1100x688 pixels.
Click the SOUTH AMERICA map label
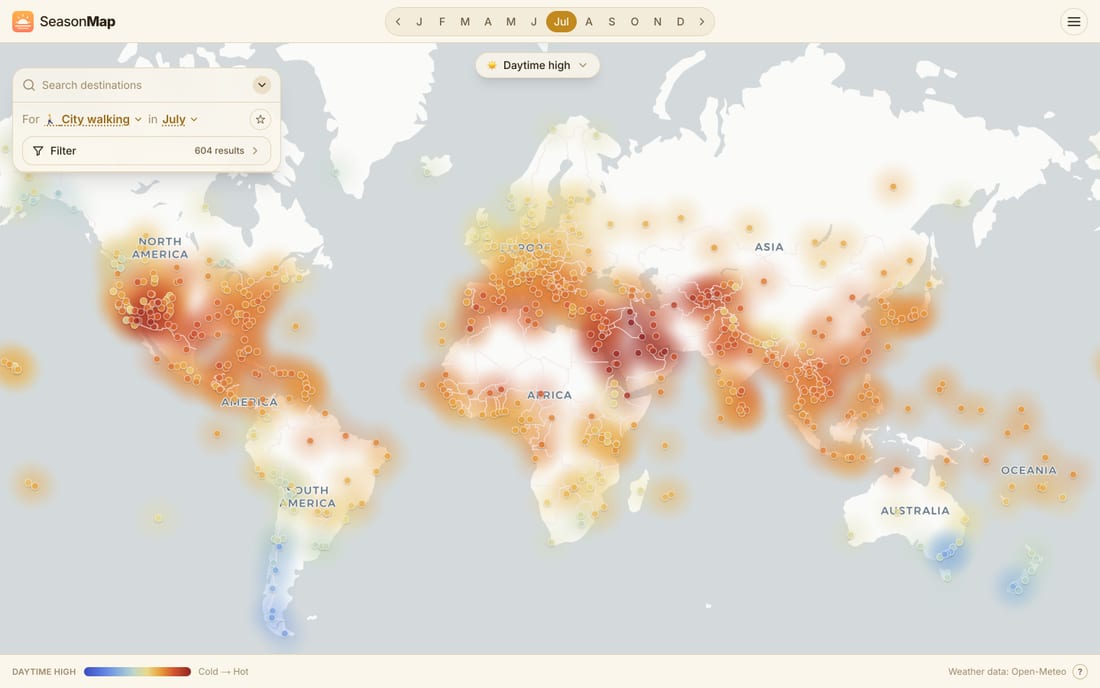307,497
